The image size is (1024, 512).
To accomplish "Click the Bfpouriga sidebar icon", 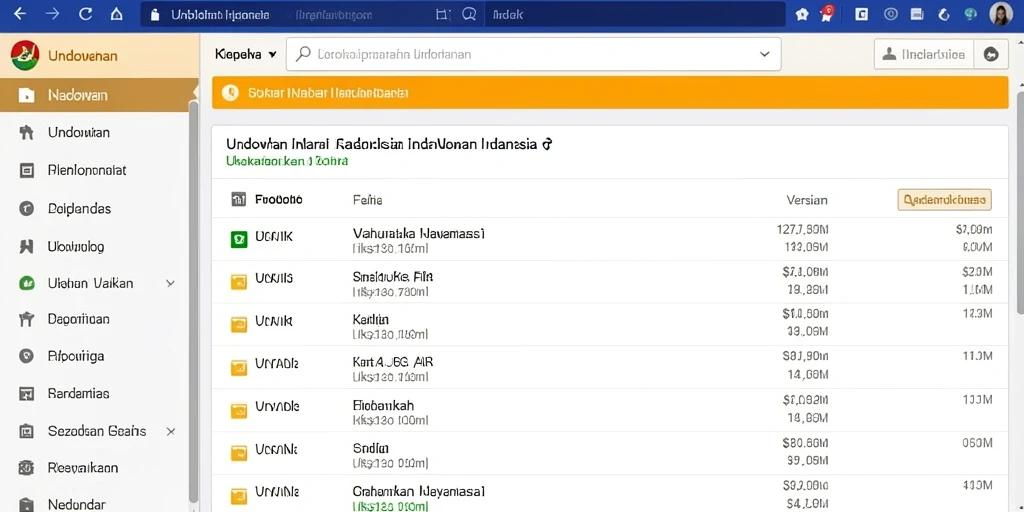I will [x=27, y=357].
